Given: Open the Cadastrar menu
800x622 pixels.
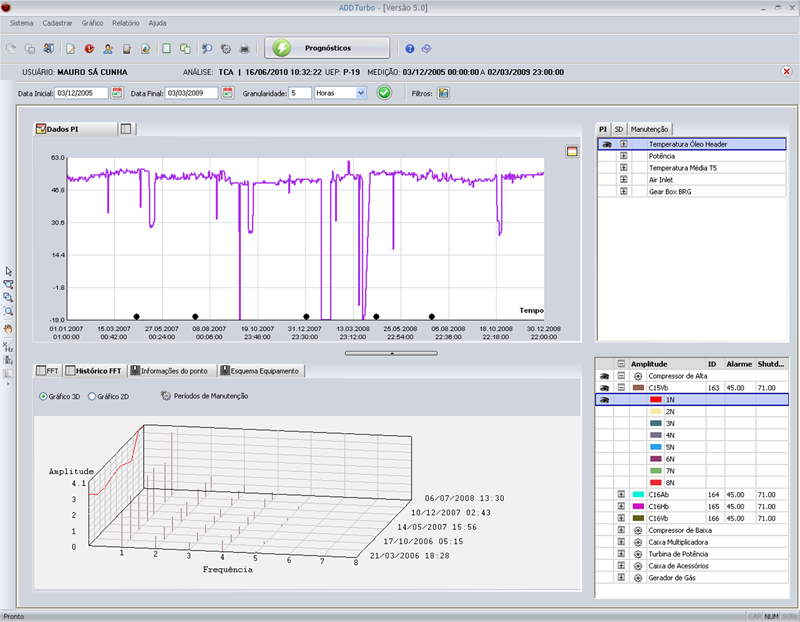Looking at the screenshot, I should point(57,23).
